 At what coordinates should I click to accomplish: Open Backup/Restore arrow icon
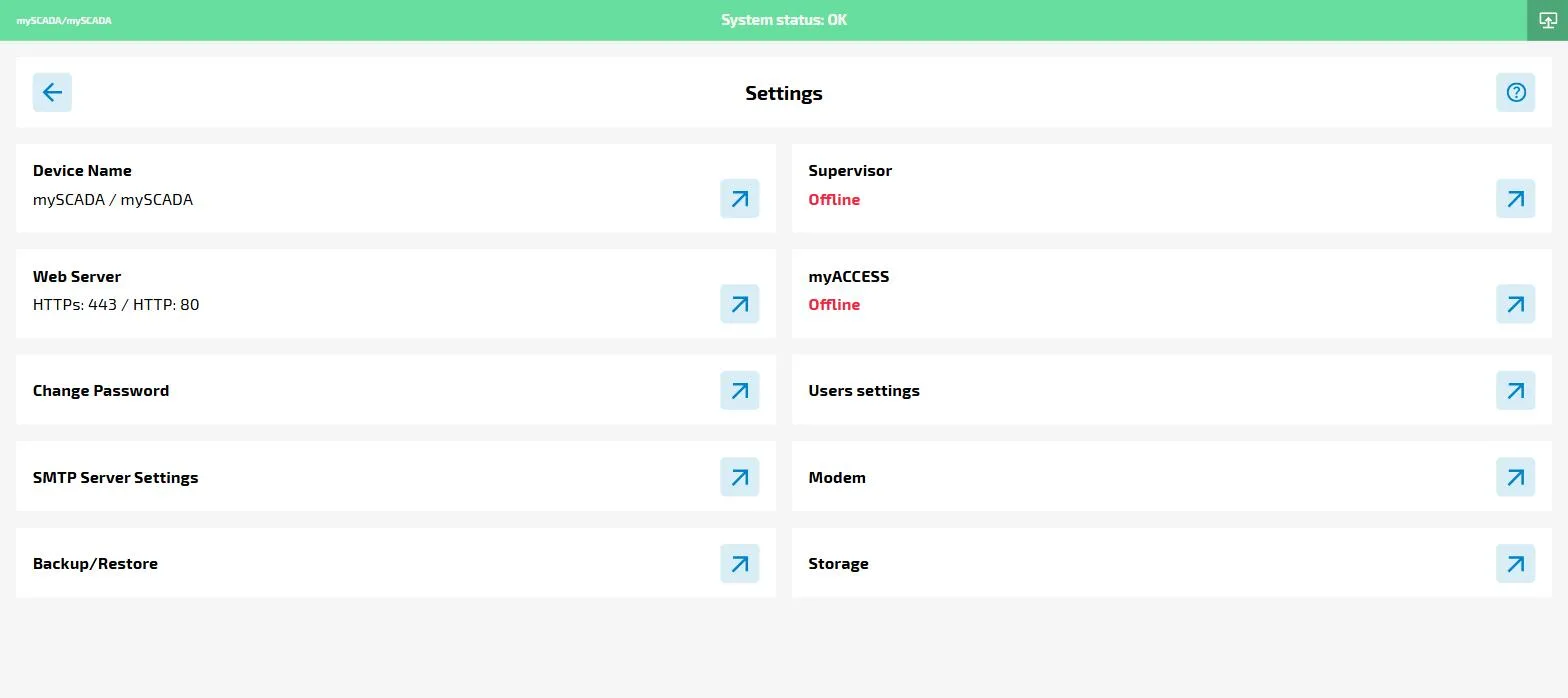739,563
